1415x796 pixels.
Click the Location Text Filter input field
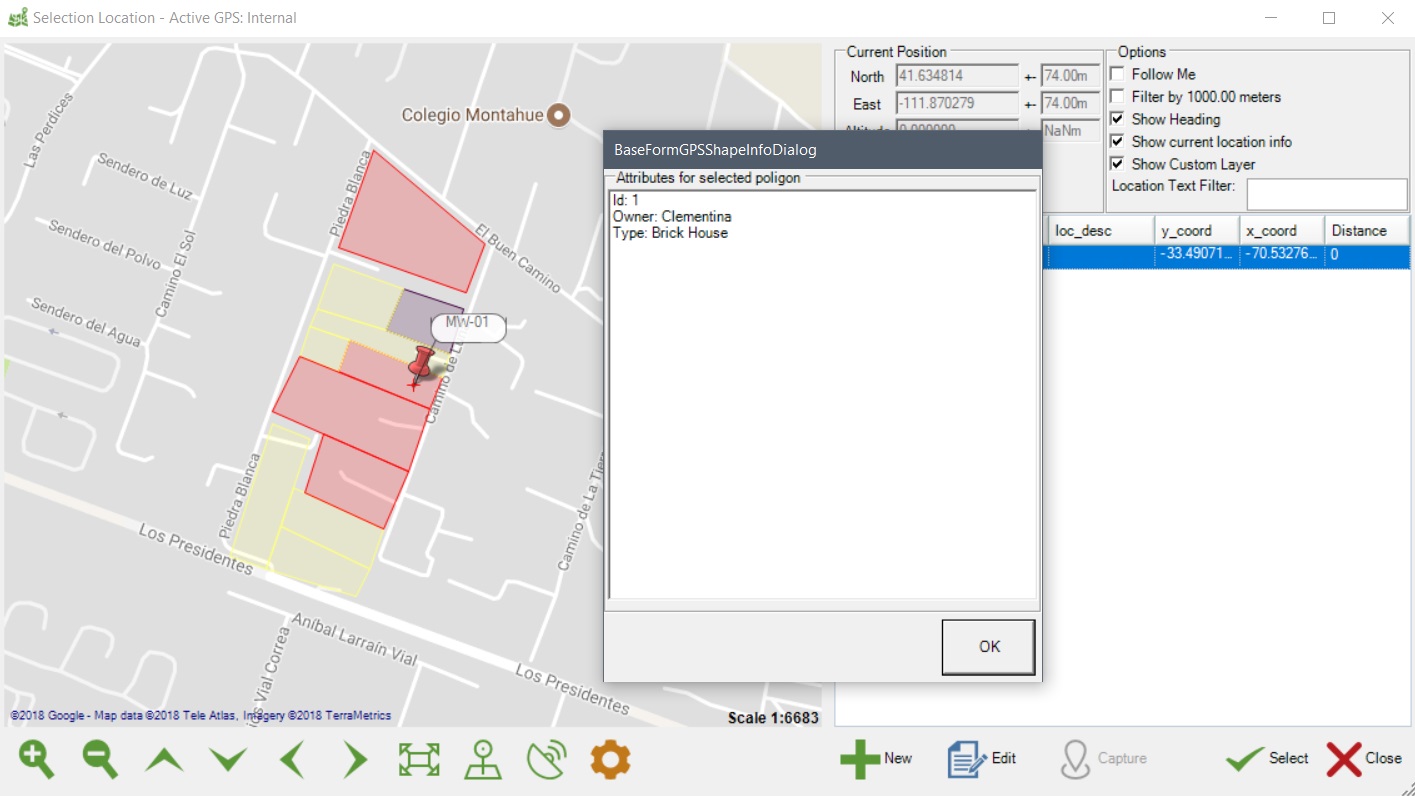pyautogui.click(x=1326, y=195)
